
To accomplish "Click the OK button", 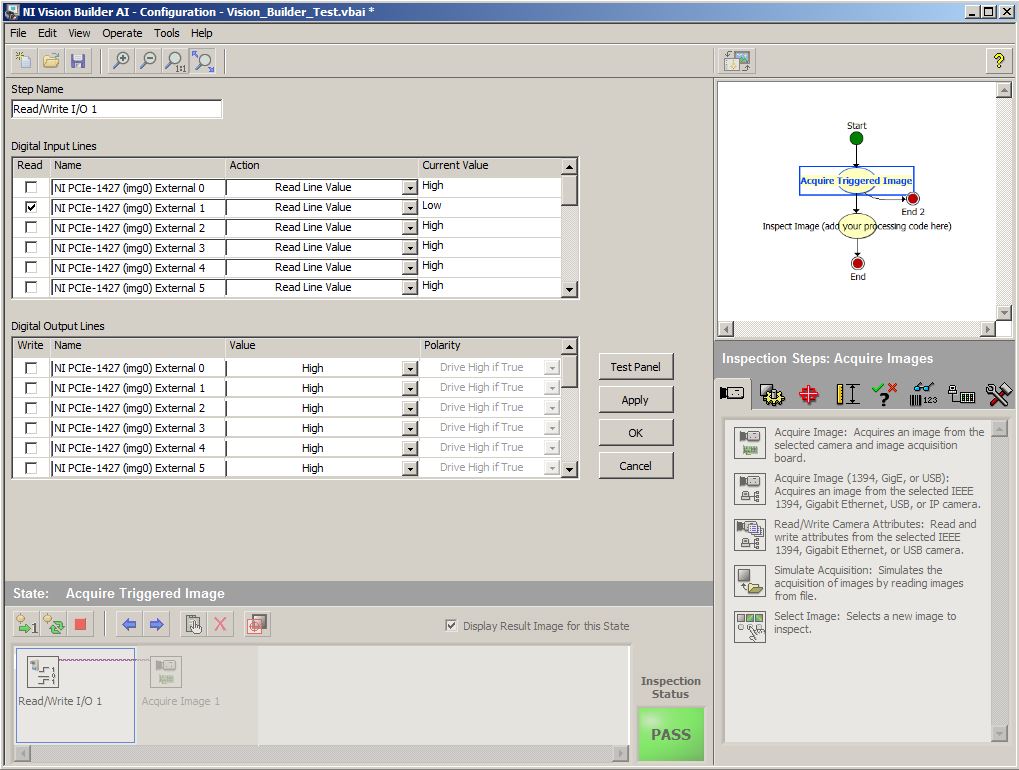I will (x=636, y=433).
